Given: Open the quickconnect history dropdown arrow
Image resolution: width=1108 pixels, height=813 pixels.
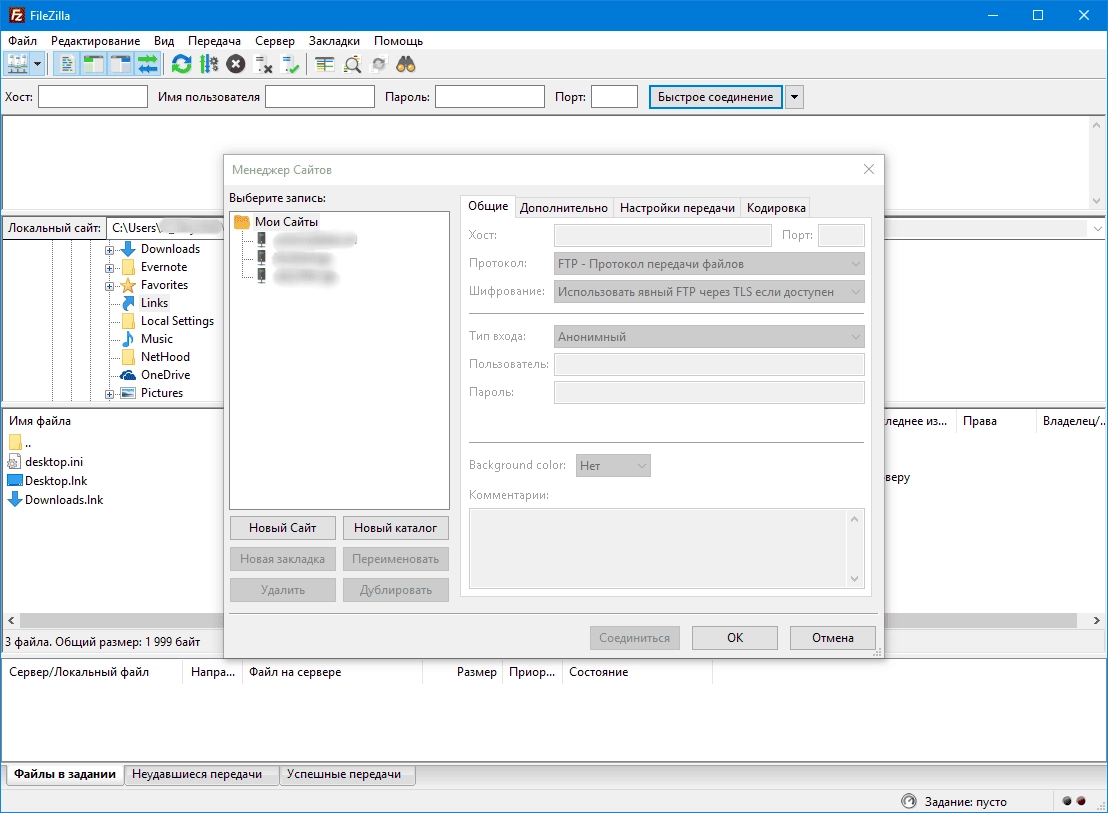Looking at the screenshot, I should tap(794, 97).
